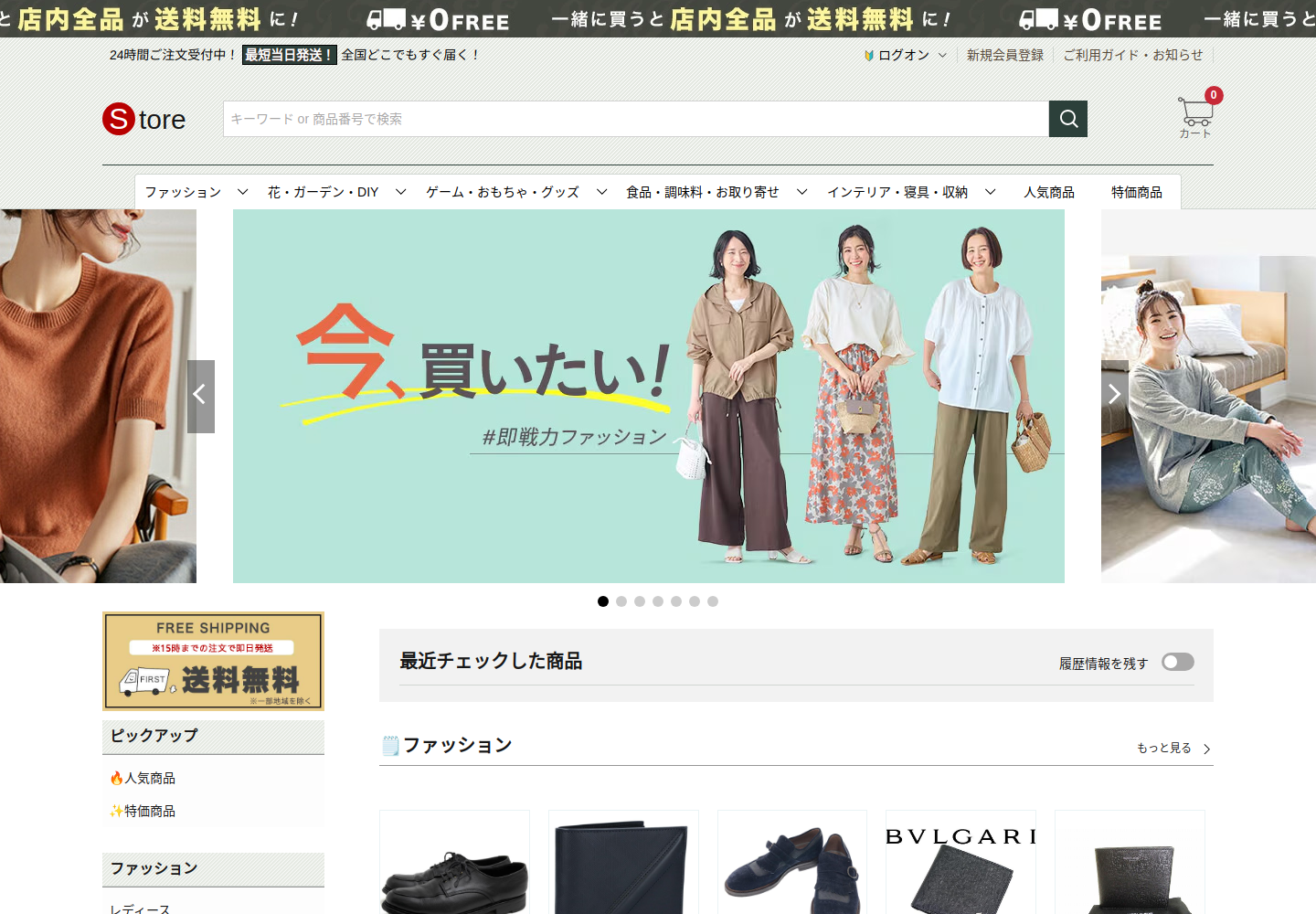Click the FREE SHIPPING 送料無料 banner

click(213, 661)
